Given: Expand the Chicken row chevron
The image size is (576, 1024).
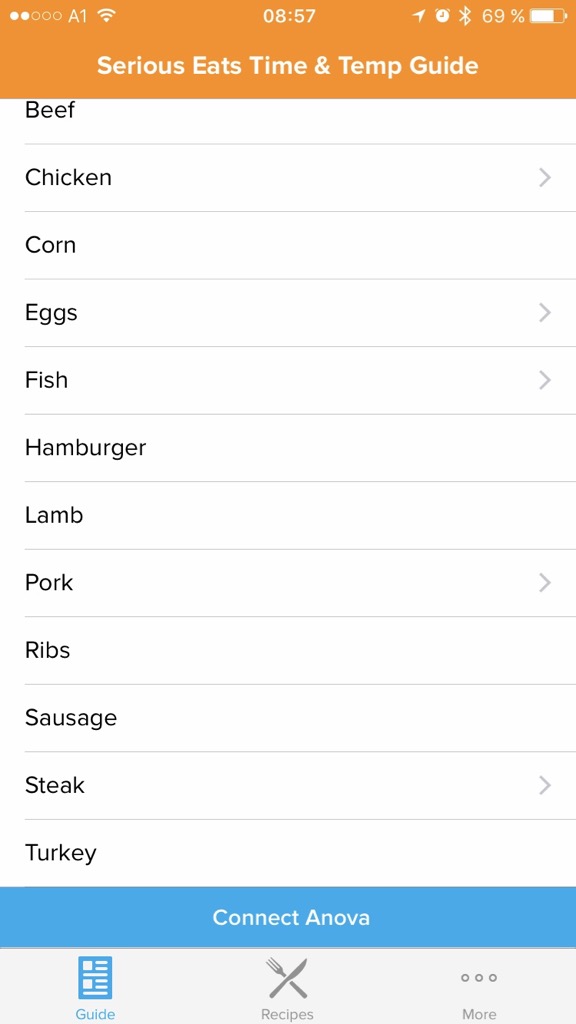Looking at the screenshot, I should (x=545, y=178).
